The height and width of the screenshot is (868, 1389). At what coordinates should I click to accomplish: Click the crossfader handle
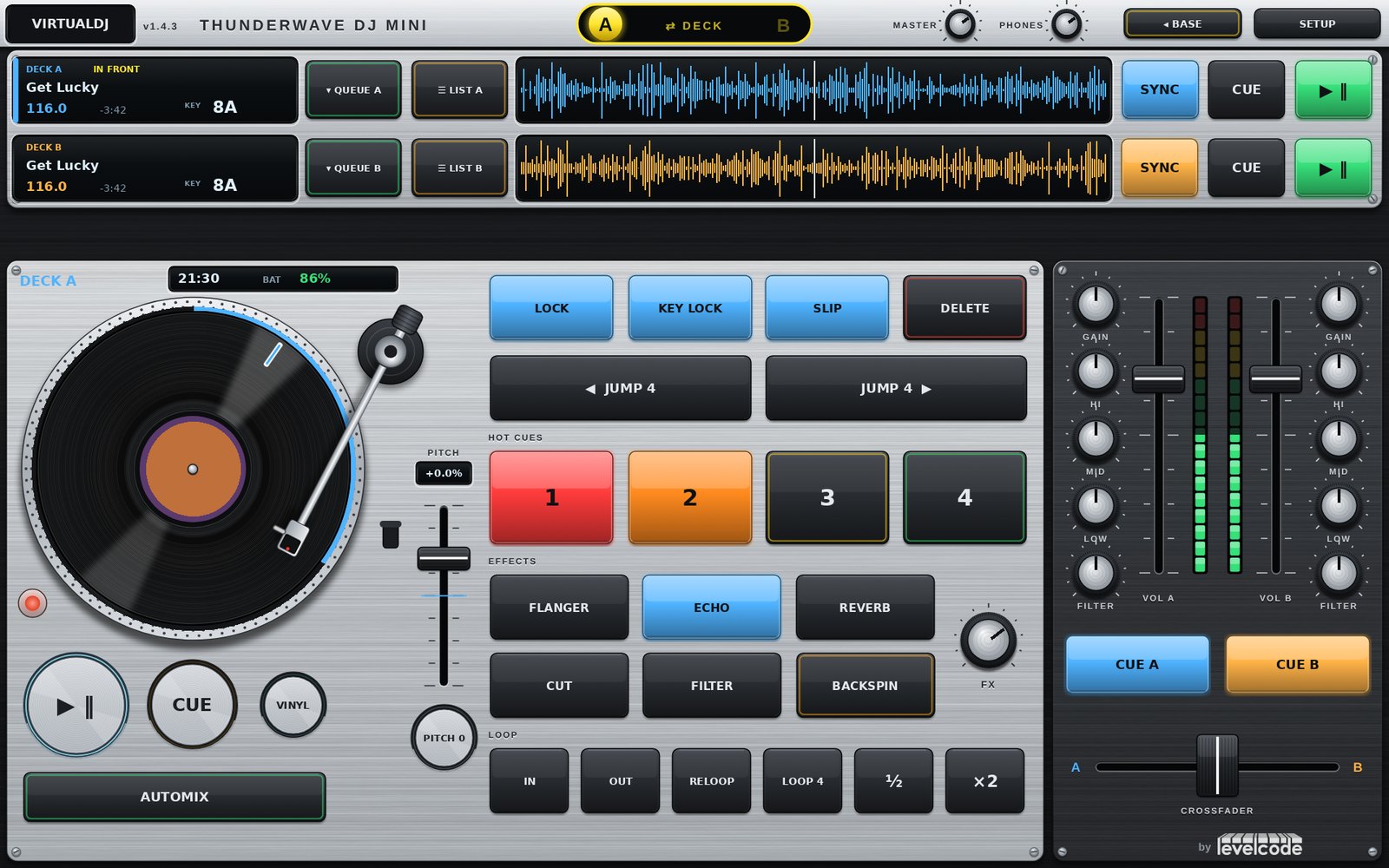pos(1217,766)
